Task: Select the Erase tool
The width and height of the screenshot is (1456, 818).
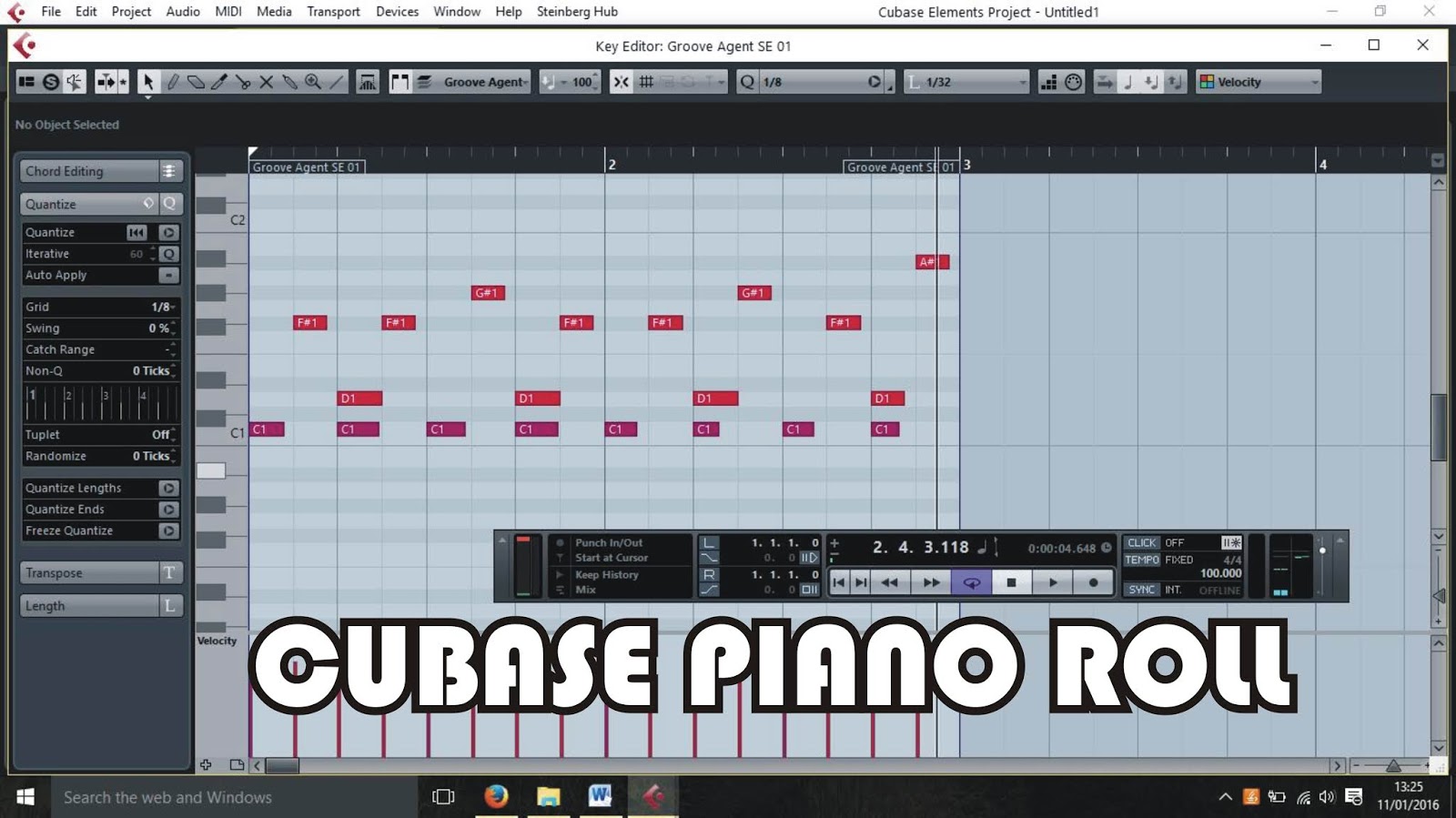Action: pos(196,82)
